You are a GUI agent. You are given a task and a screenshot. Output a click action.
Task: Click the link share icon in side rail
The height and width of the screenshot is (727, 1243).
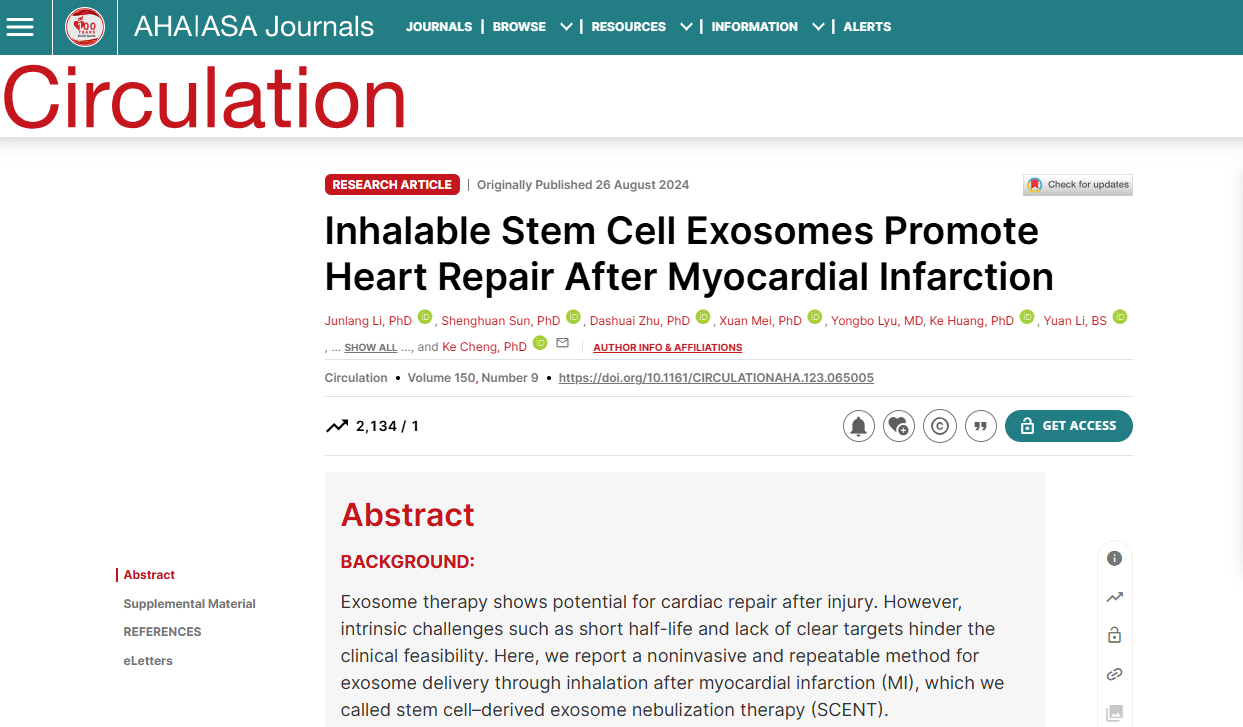pos(1114,675)
